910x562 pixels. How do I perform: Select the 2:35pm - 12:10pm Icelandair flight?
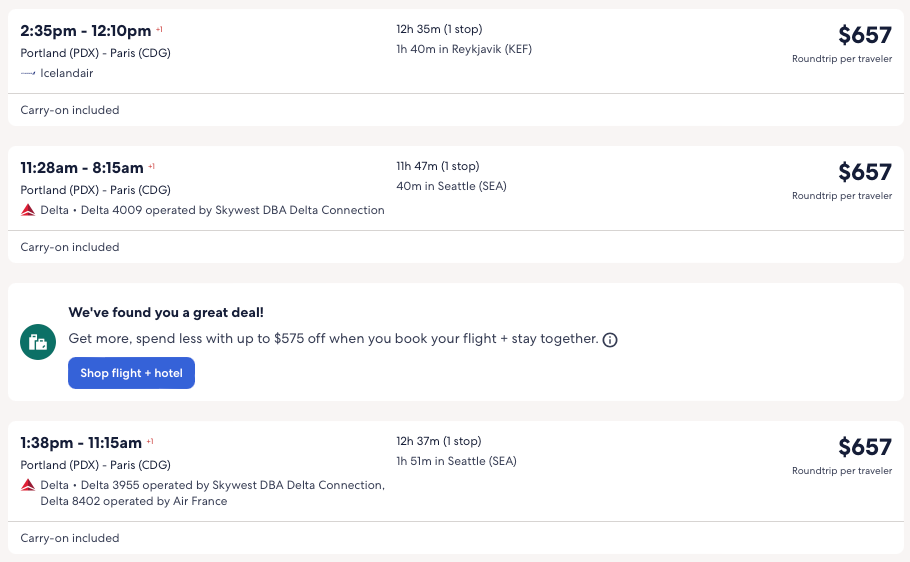(86, 31)
